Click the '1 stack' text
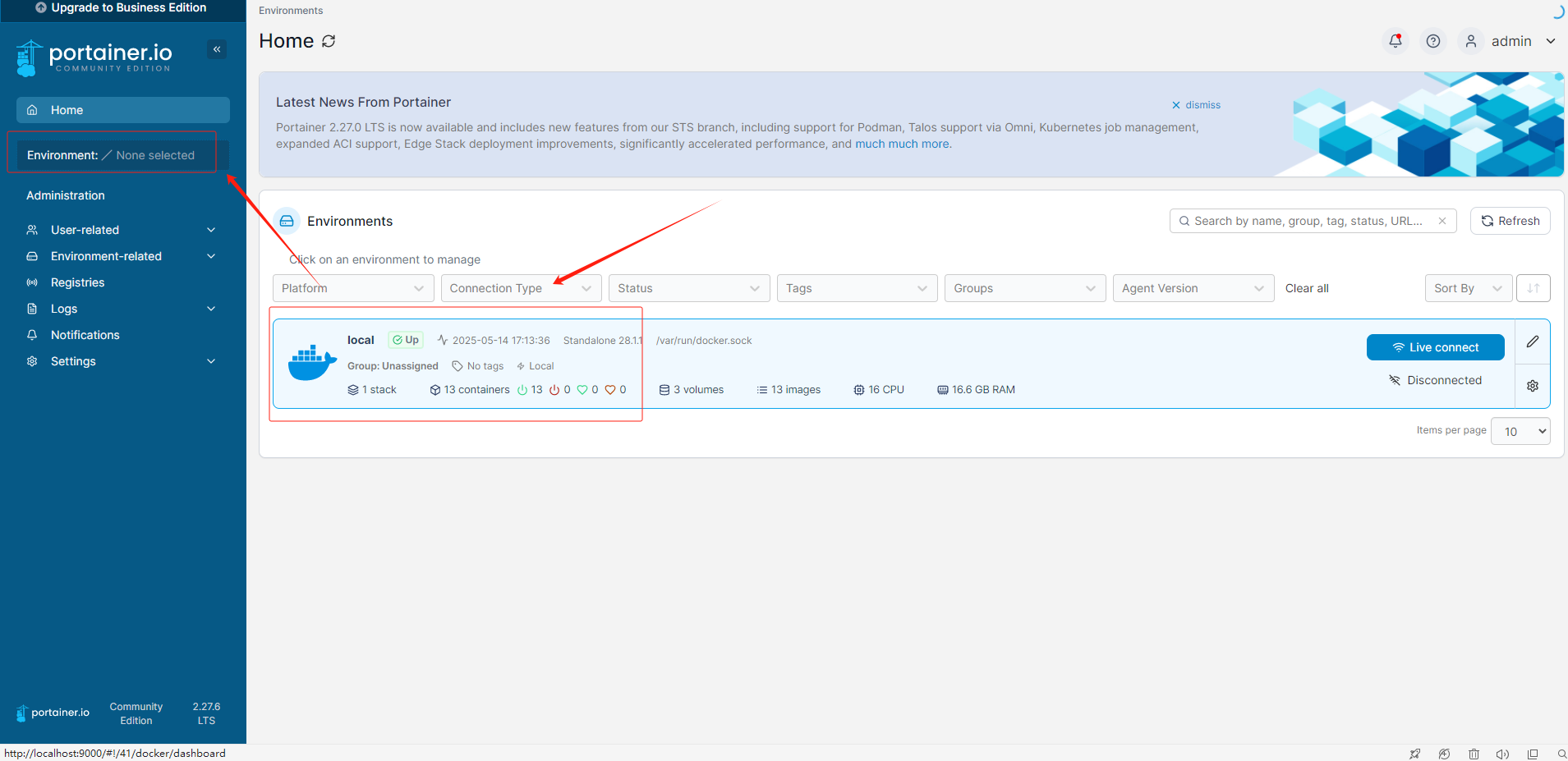 [379, 390]
